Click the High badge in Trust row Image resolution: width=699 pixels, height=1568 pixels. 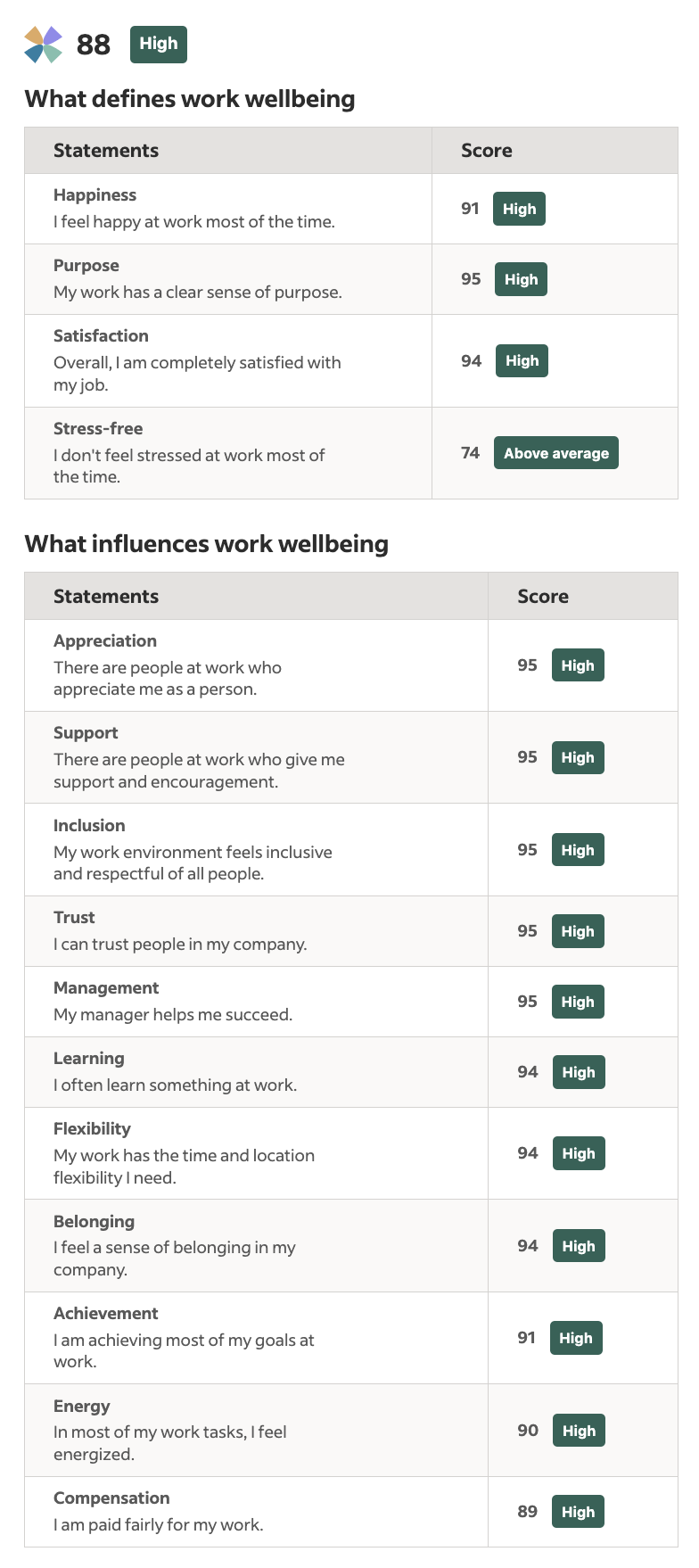coord(578,931)
